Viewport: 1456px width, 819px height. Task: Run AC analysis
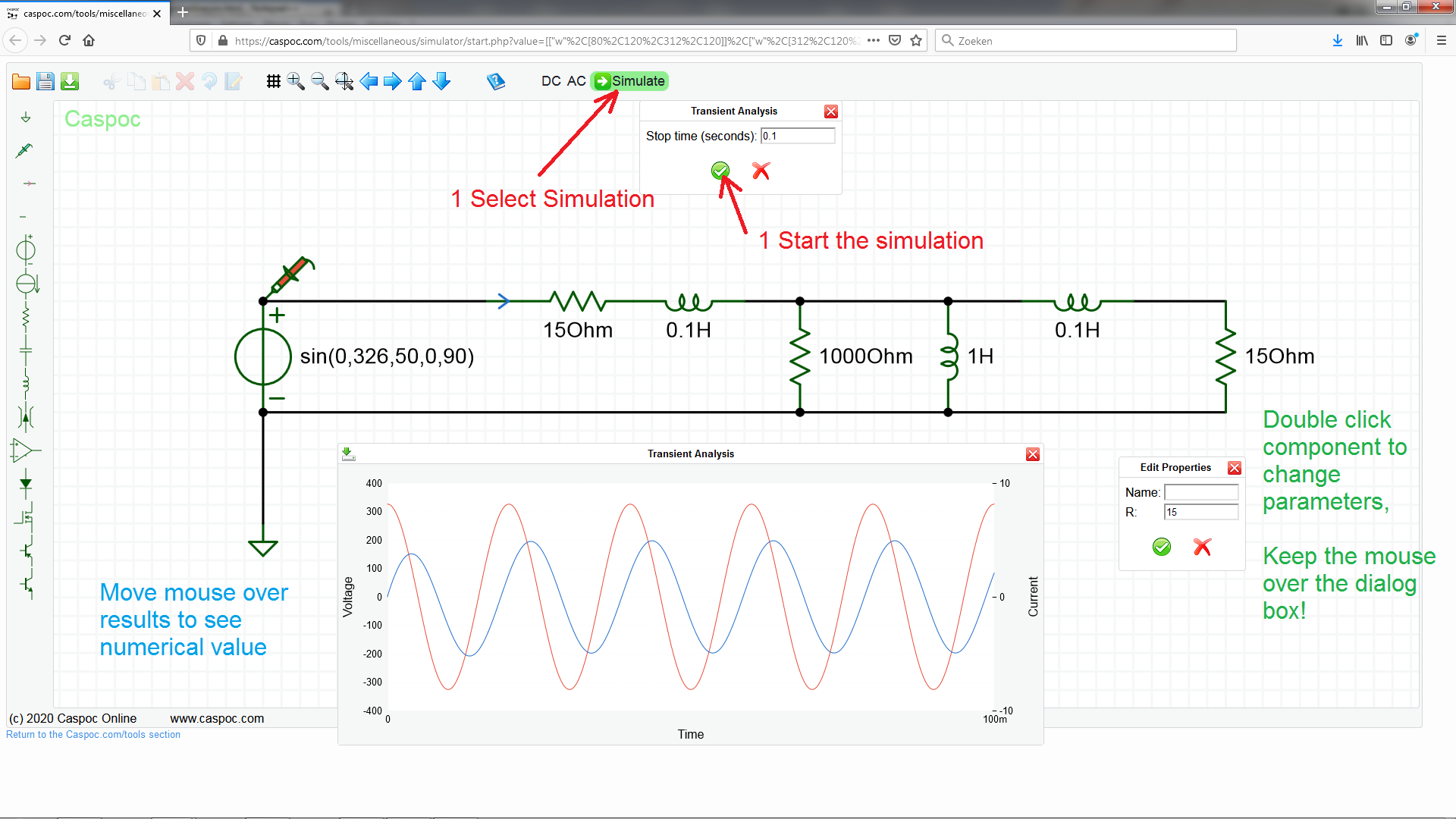tap(576, 81)
